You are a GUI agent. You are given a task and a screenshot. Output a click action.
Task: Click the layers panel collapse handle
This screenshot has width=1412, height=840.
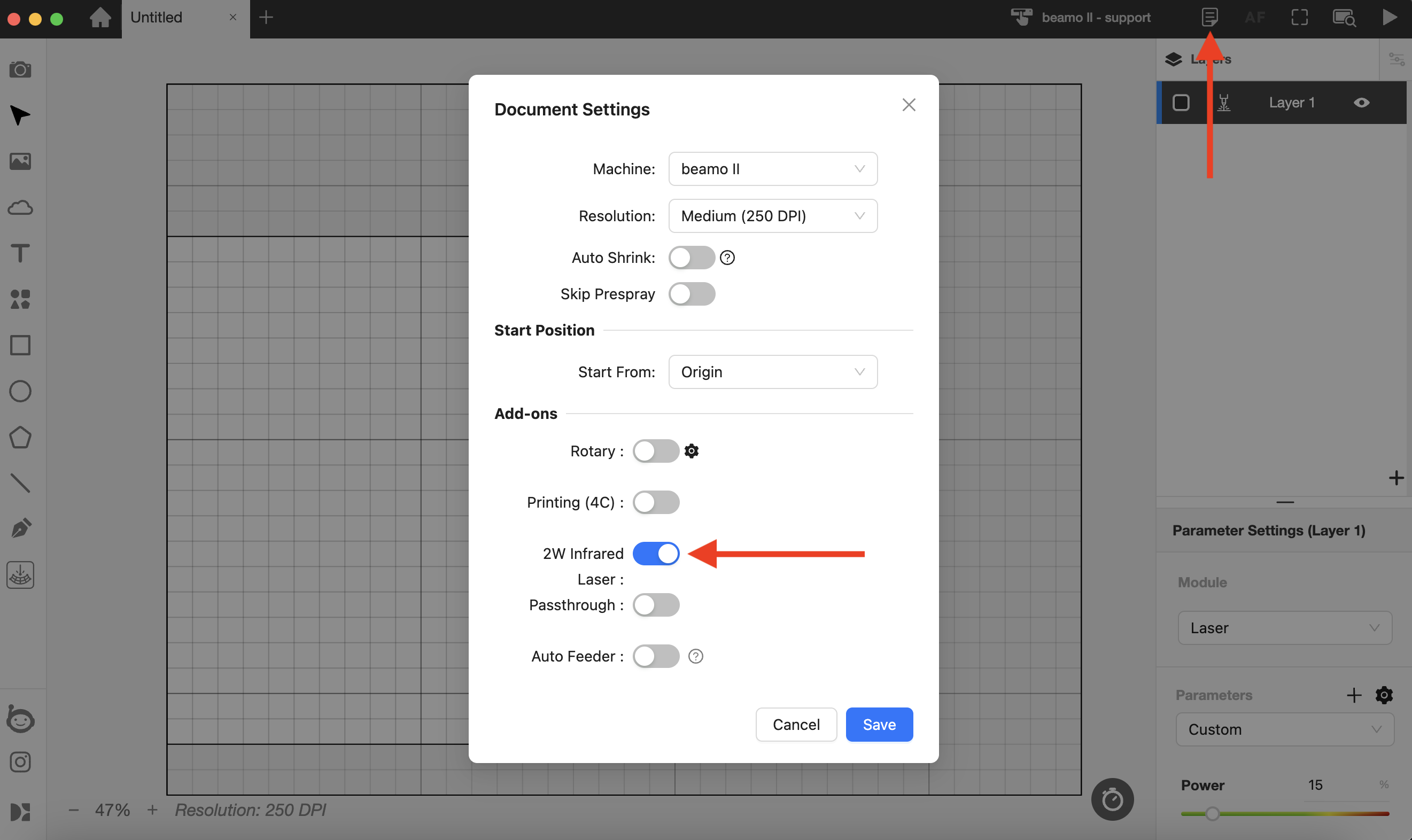point(1284,502)
